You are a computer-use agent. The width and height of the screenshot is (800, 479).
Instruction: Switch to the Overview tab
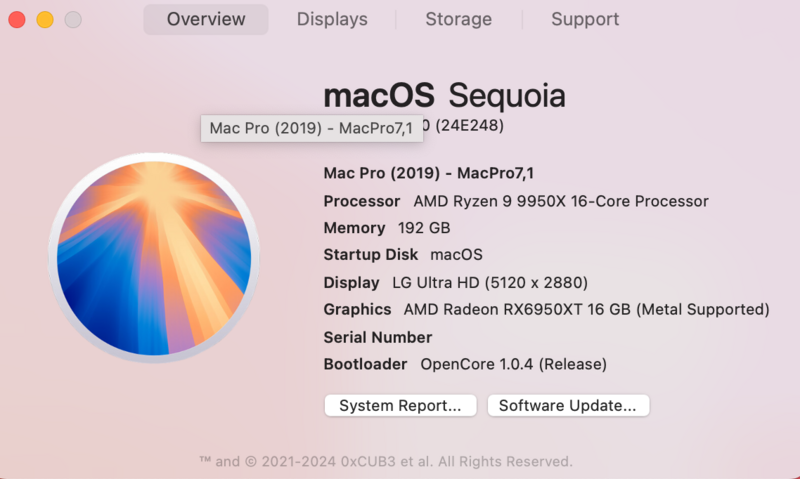click(206, 19)
